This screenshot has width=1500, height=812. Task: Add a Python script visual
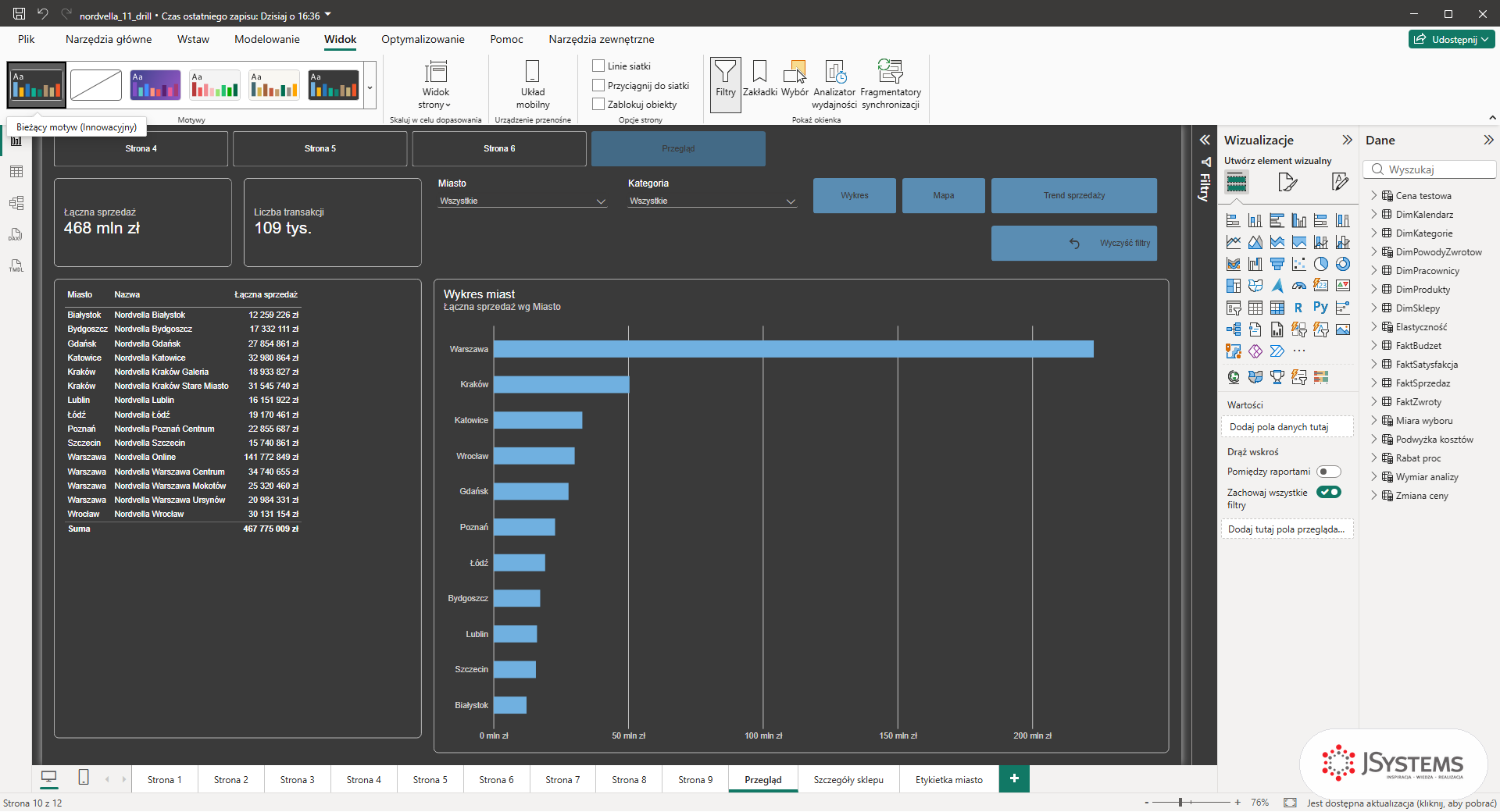coord(1320,308)
